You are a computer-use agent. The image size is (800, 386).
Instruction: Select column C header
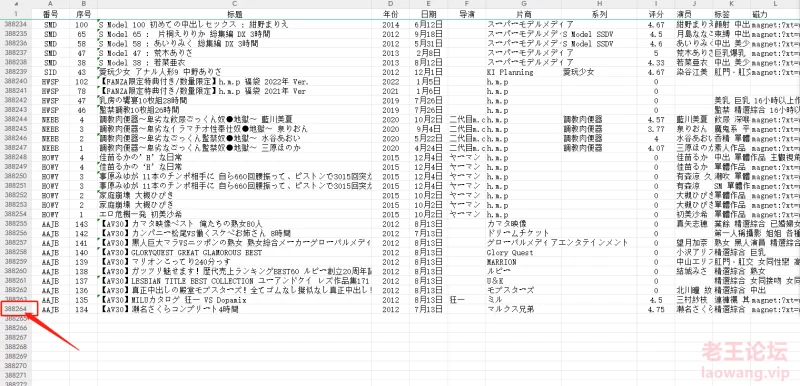point(234,4)
